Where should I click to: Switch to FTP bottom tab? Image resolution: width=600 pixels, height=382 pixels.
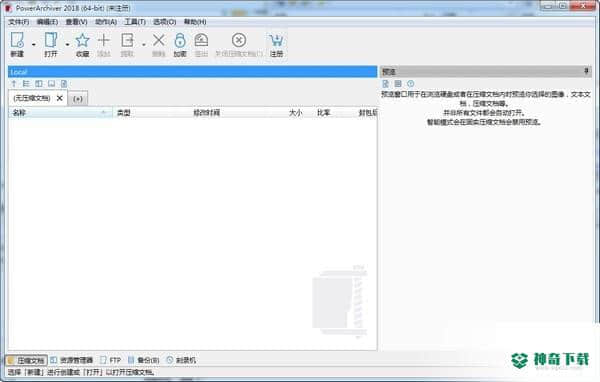coord(110,360)
